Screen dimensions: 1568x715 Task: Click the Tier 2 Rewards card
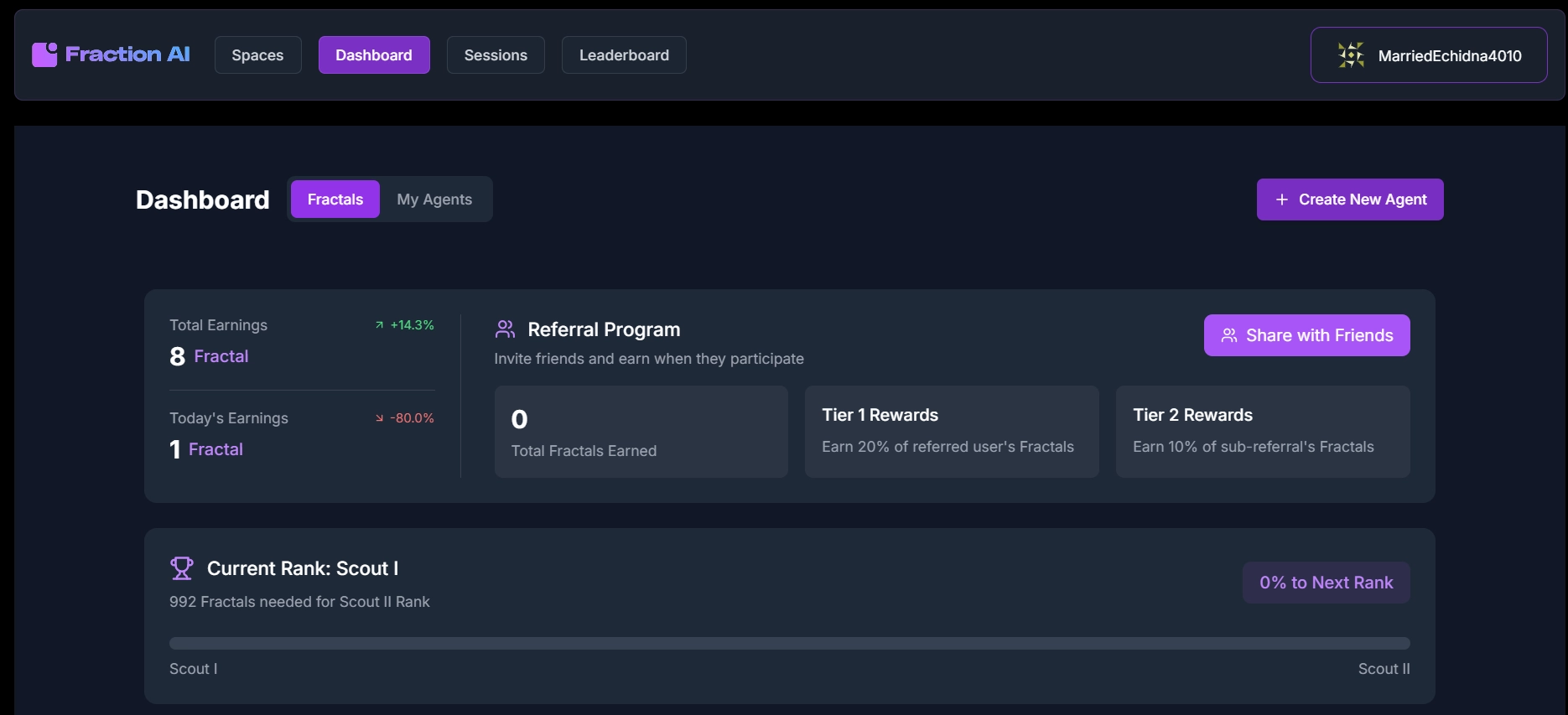click(x=1263, y=432)
